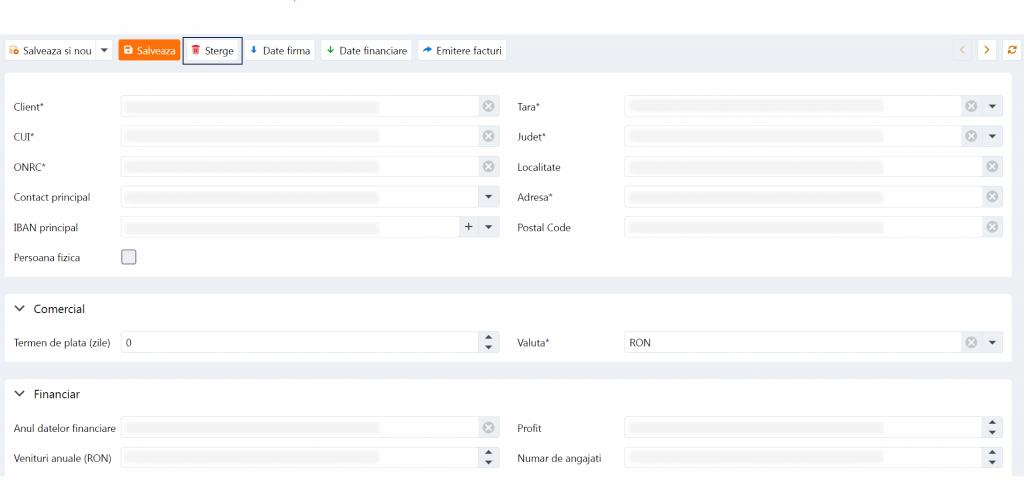Go to the next record arrow

click(x=986, y=50)
